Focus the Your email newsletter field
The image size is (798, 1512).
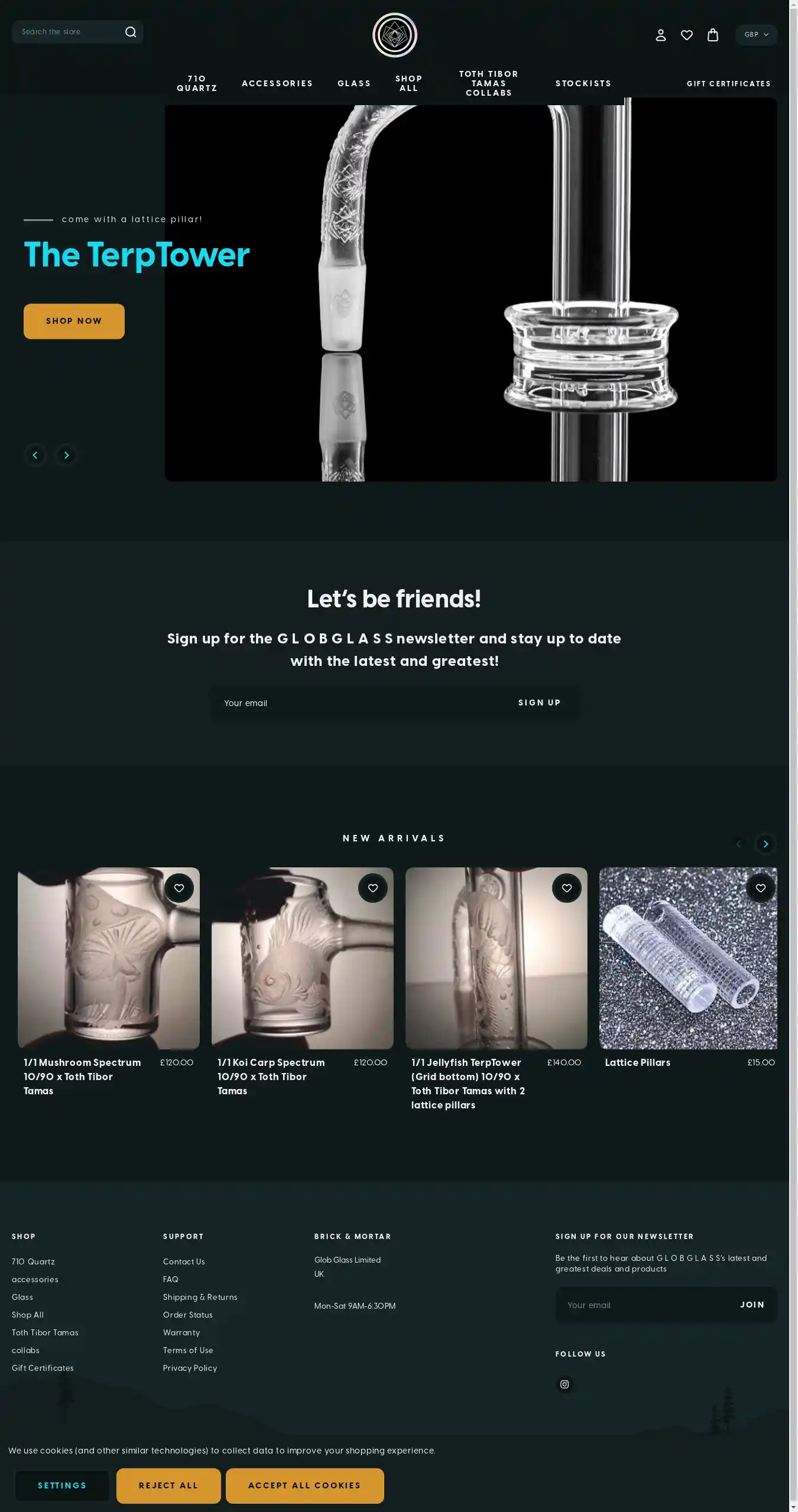tap(355, 703)
